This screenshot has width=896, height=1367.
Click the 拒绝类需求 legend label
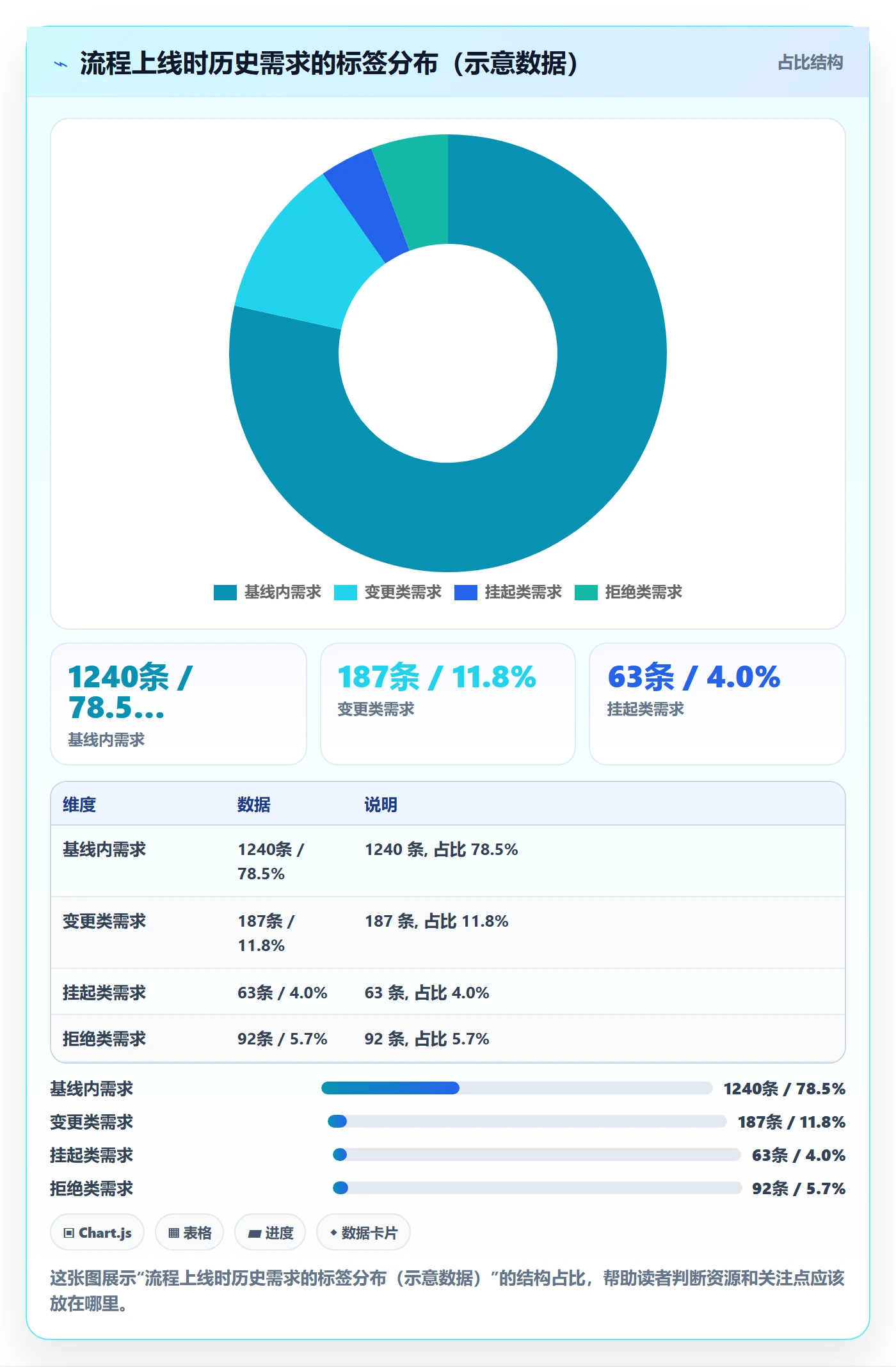coord(644,593)
